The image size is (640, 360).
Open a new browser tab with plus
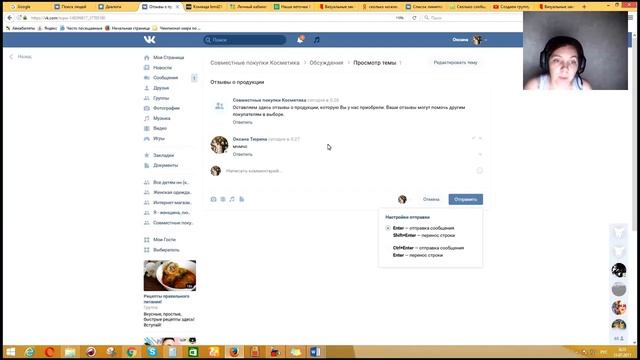tap(584, 7)
